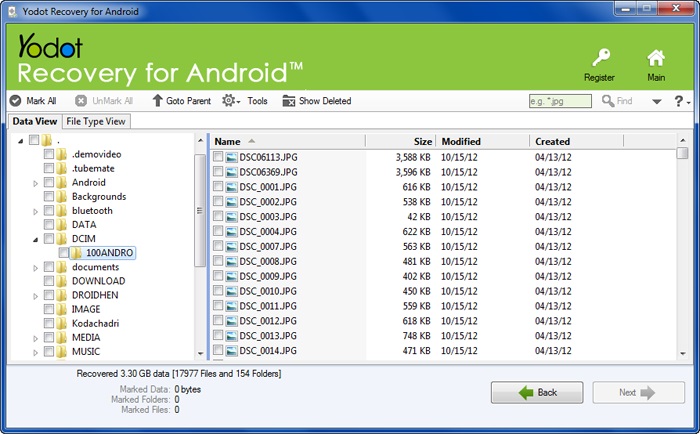700x434 pixels.
Task: Click the Backgrounds folder icon
Action: pos(62,197)
